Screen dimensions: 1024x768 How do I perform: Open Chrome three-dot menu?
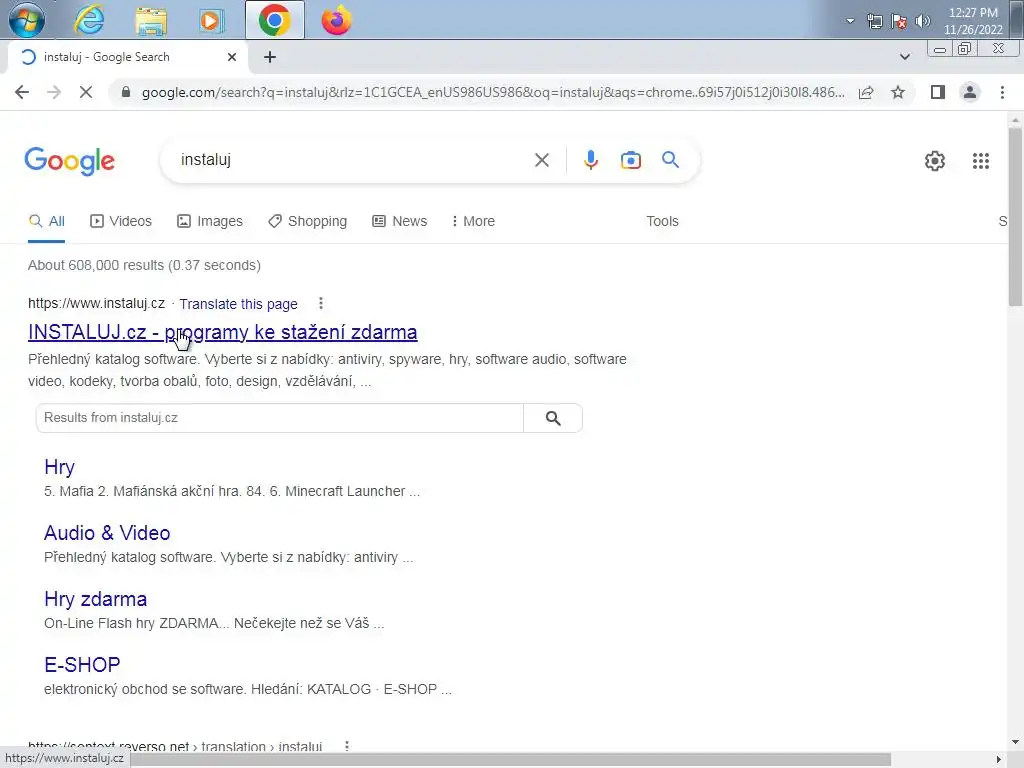pyautogui.click(x=1002, y=92)
